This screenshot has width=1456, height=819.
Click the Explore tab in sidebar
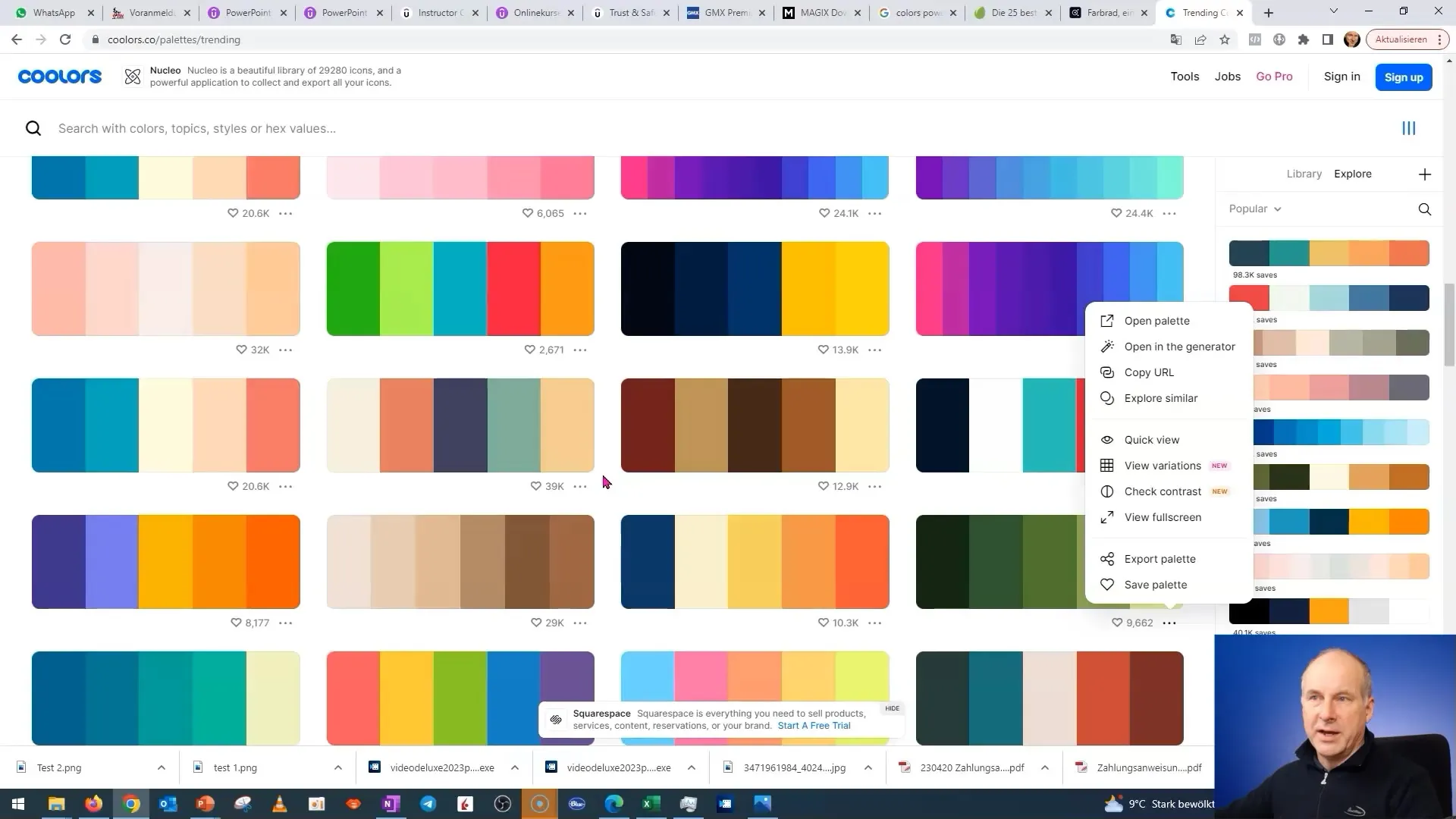click(x=1354, y=173)
